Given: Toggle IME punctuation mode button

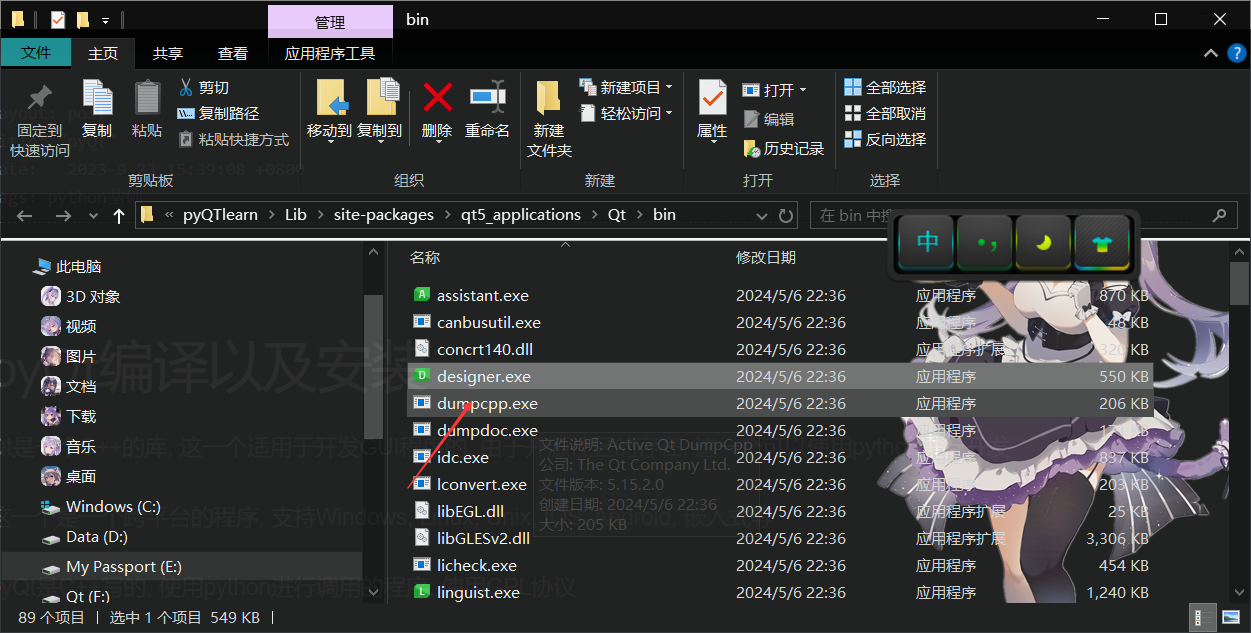Looking at the screenshot, I should pos(985,242).
